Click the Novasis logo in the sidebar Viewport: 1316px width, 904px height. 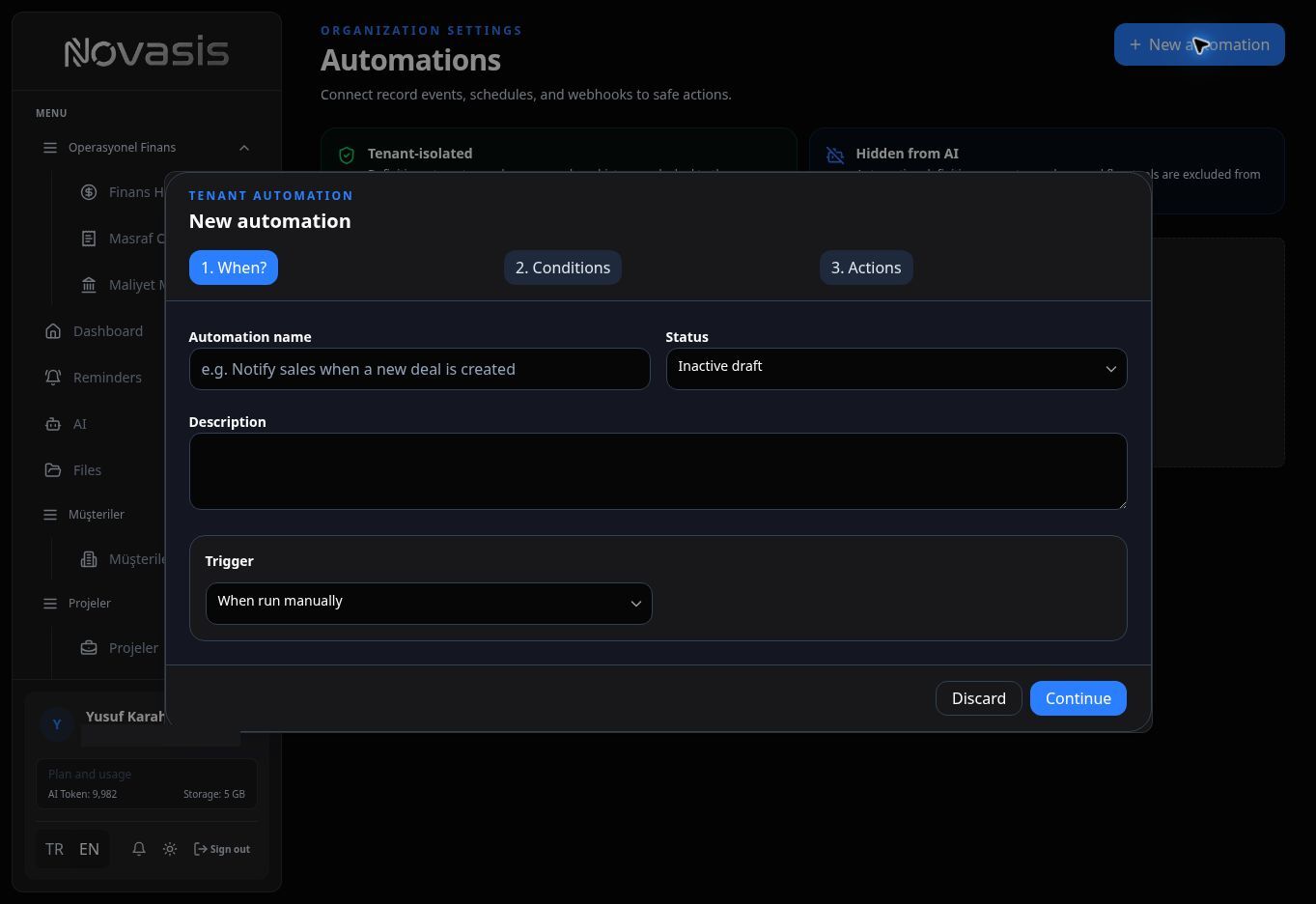pos(147,52)
